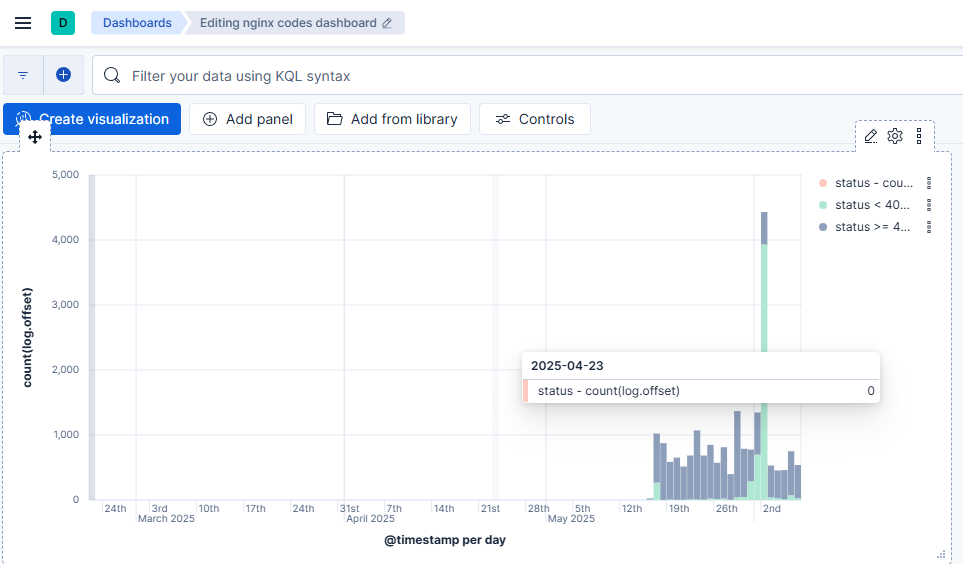Open the panel more actions menu
The image size is (963, 564).
click(919, 136)
